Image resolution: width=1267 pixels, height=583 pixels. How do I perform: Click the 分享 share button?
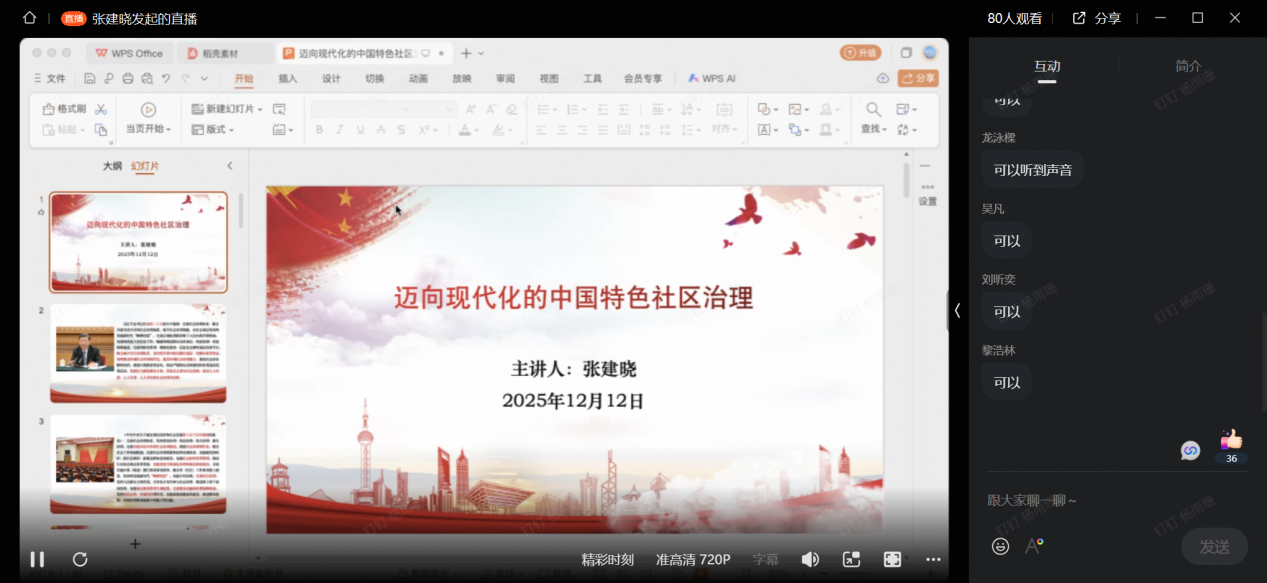pyautogui.click(x=1096, y=18)
